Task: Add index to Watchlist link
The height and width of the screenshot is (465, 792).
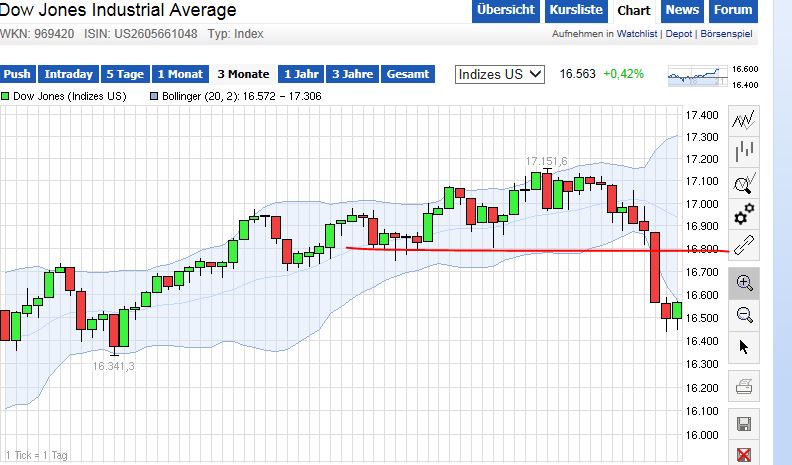Action: [636, 34]
